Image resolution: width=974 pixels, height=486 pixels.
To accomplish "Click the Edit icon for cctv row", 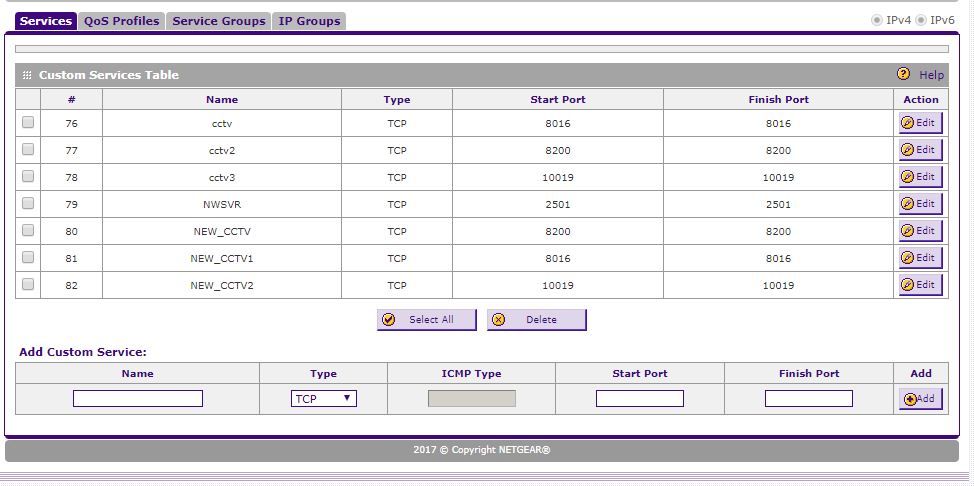I will point(919,123).
